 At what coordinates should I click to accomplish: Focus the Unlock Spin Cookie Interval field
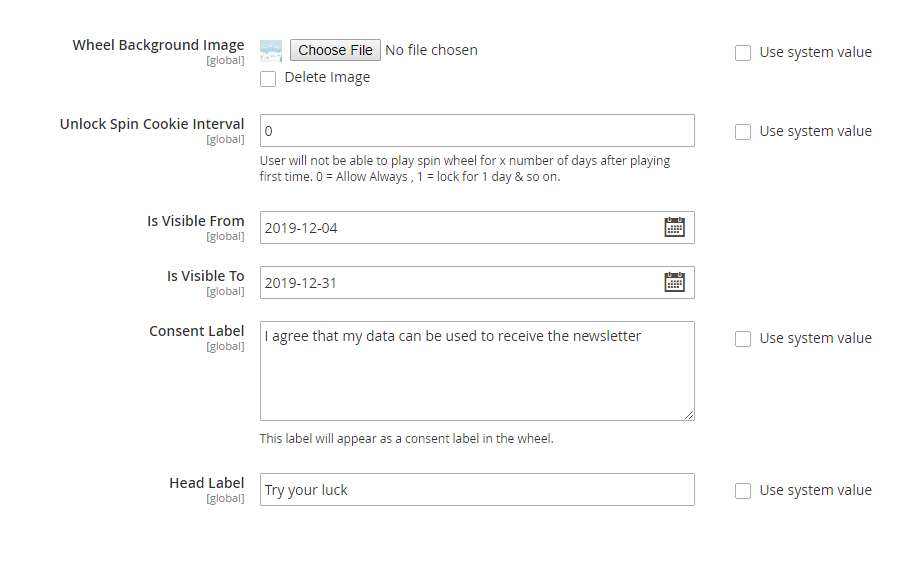click(x=476, y=131)
